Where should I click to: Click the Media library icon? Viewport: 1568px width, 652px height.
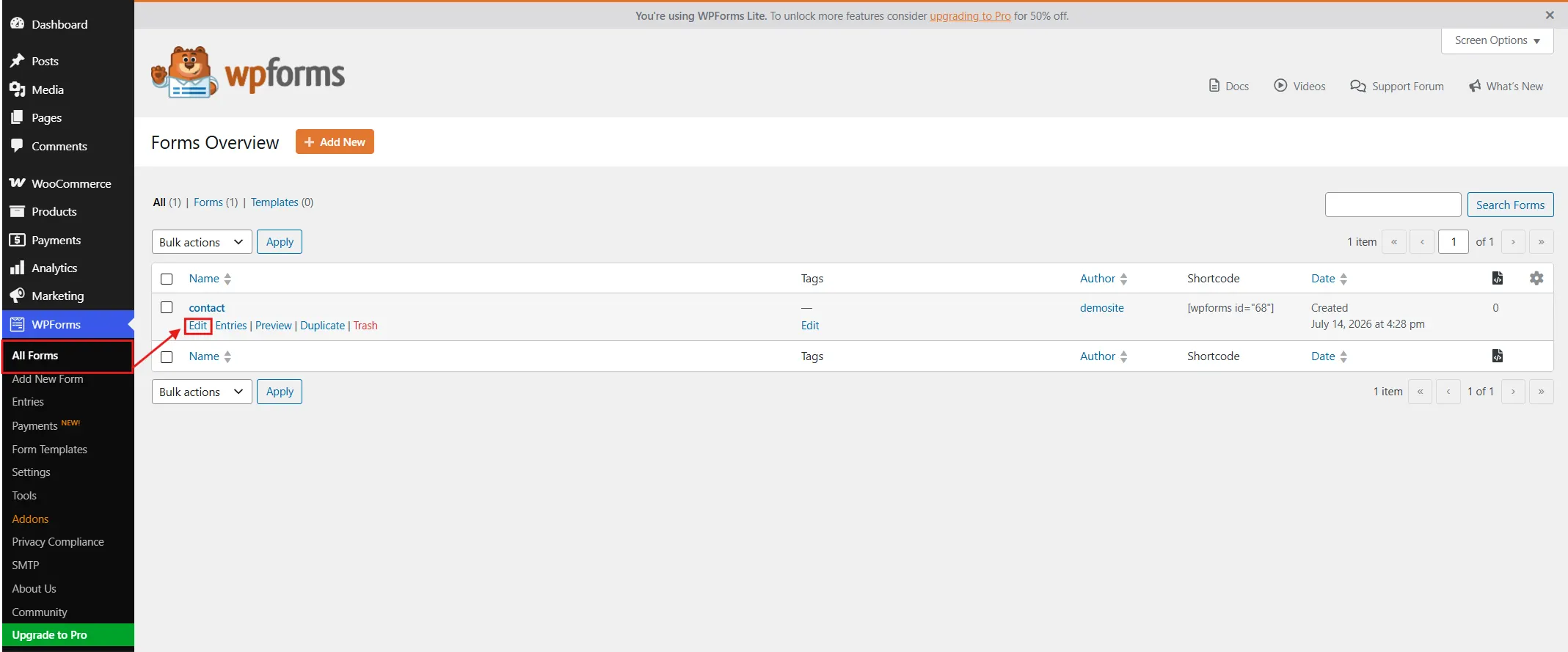17,89
